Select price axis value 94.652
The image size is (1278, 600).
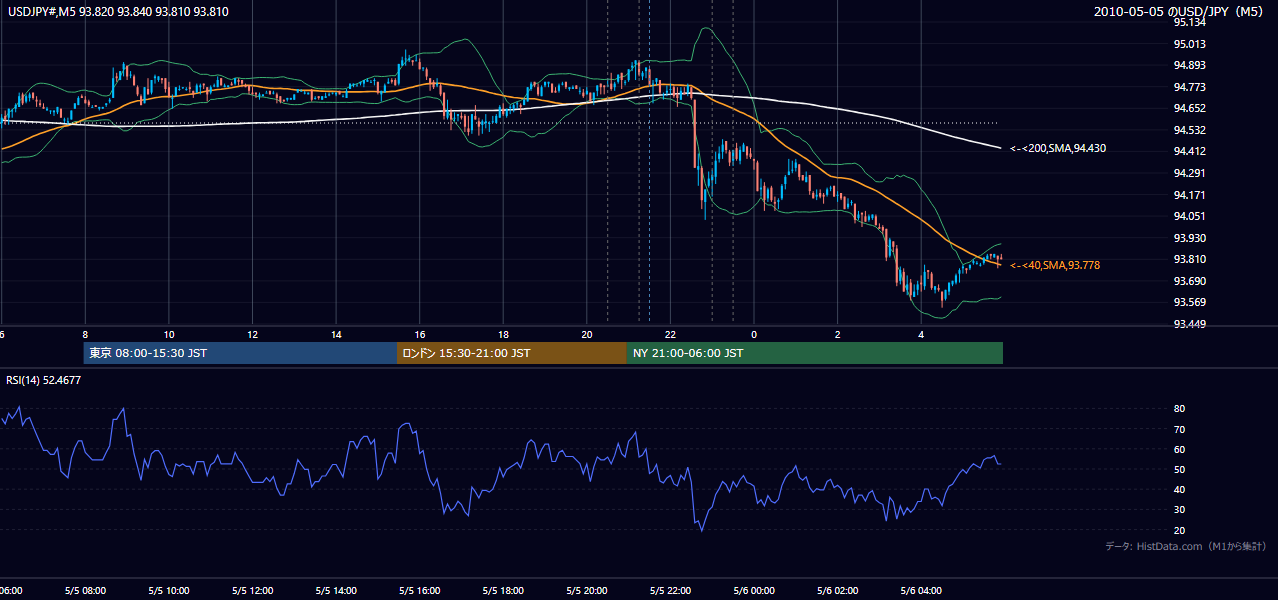(x=1189, y=108)
